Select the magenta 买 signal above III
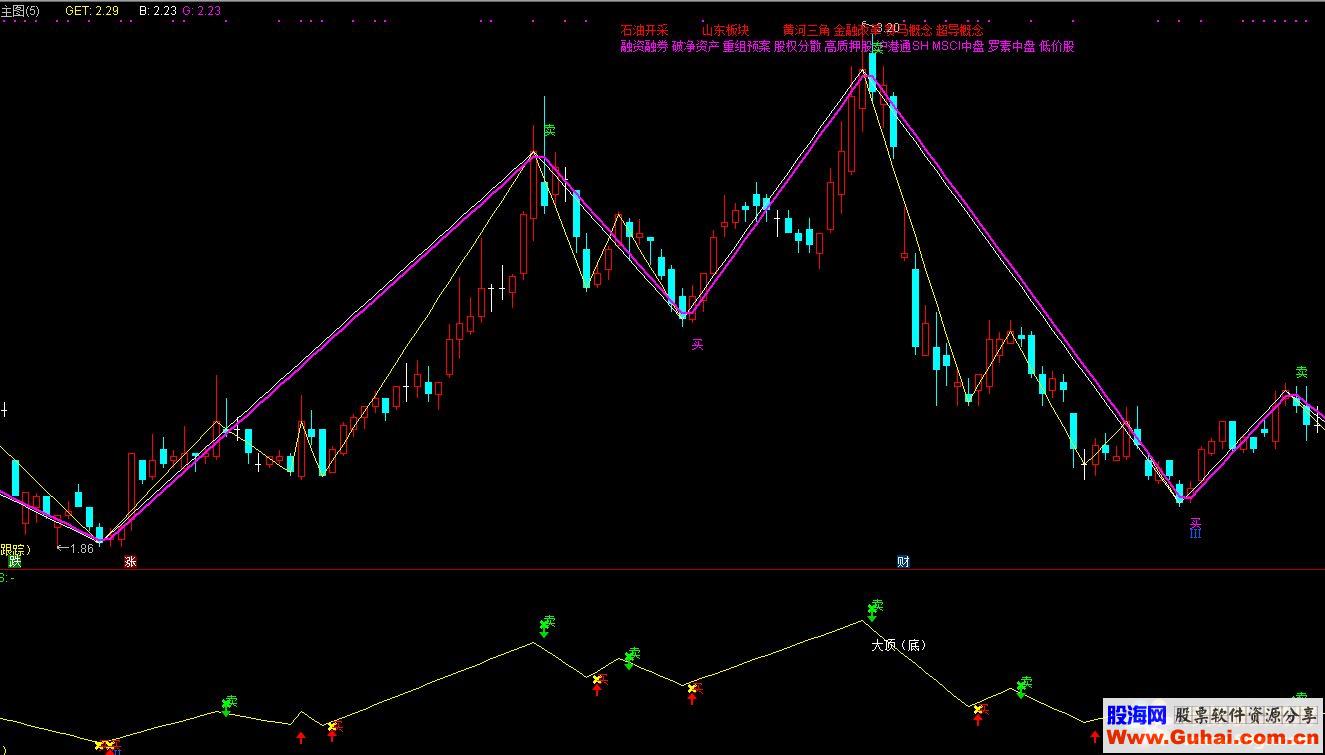The width and height of the screenshot is (1325, 755). [x=1195, y=522]
